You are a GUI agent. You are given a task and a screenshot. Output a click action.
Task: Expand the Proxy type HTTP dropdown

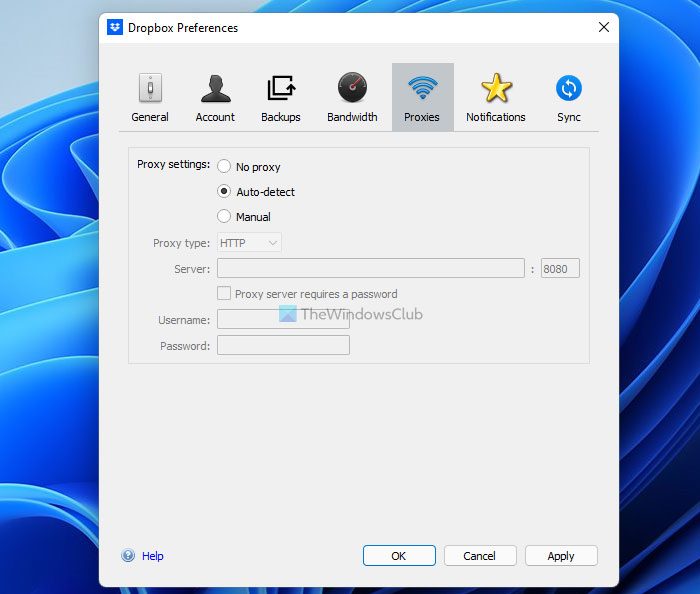pos(249,243)
